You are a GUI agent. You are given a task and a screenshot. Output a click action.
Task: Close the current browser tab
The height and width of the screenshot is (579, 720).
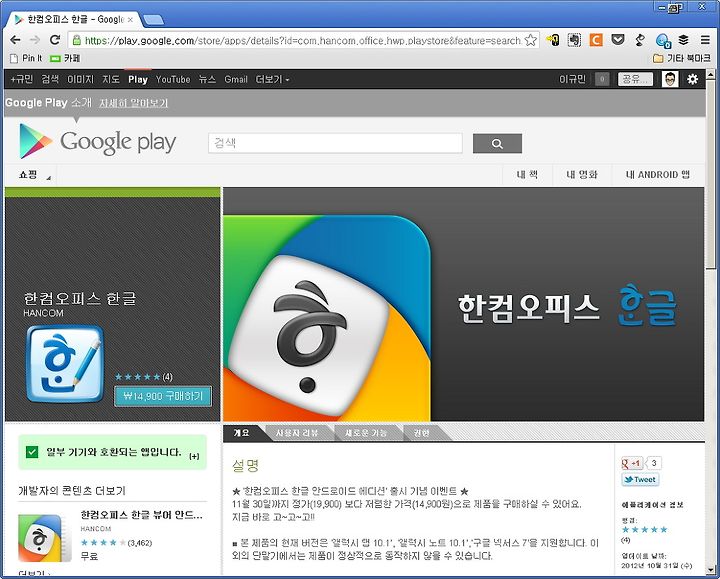130,19
